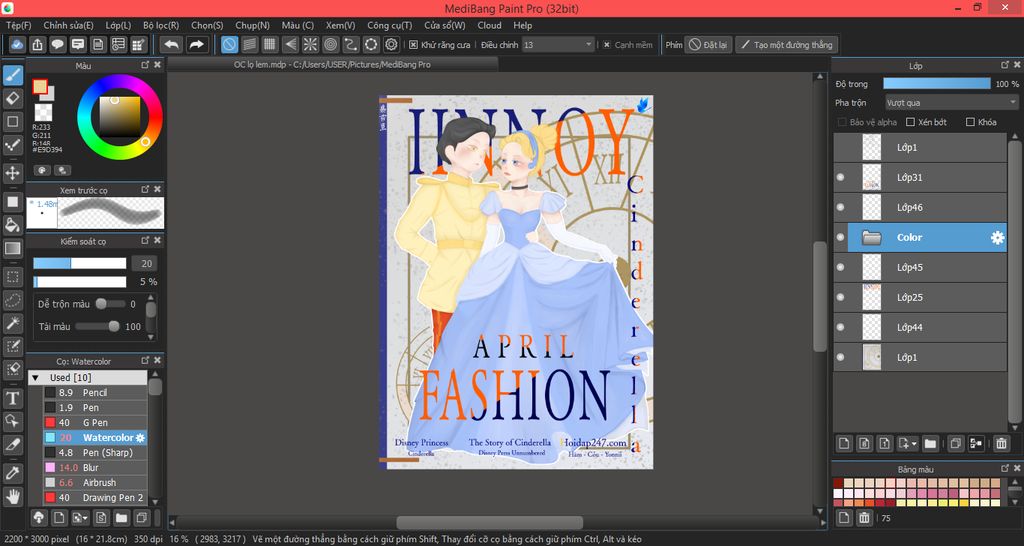Click the Undo arrow in toolbar

pyautogui.click(x=171, y=44)
